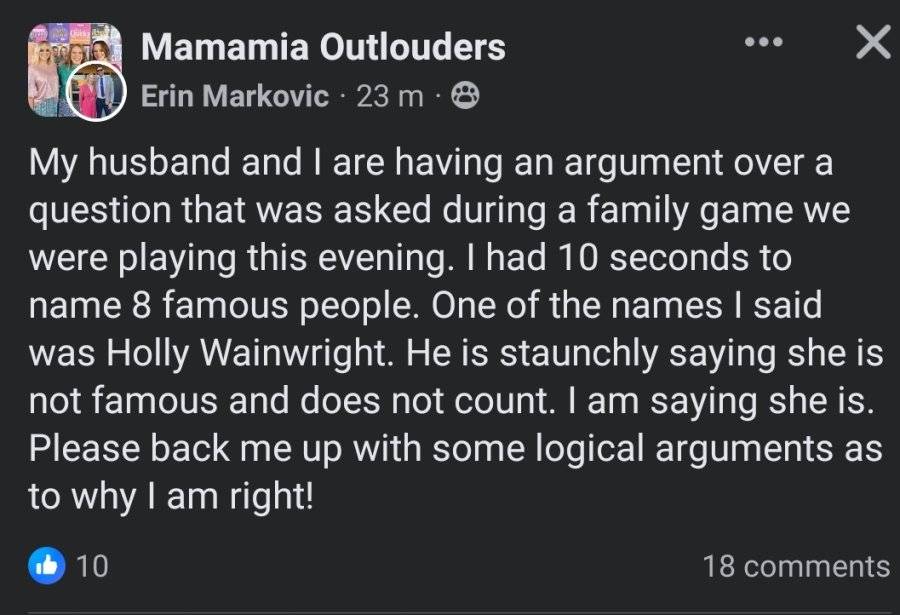The image size is (900, 615).
Task: Click the 23 m post timestamp
Action: 390,96
